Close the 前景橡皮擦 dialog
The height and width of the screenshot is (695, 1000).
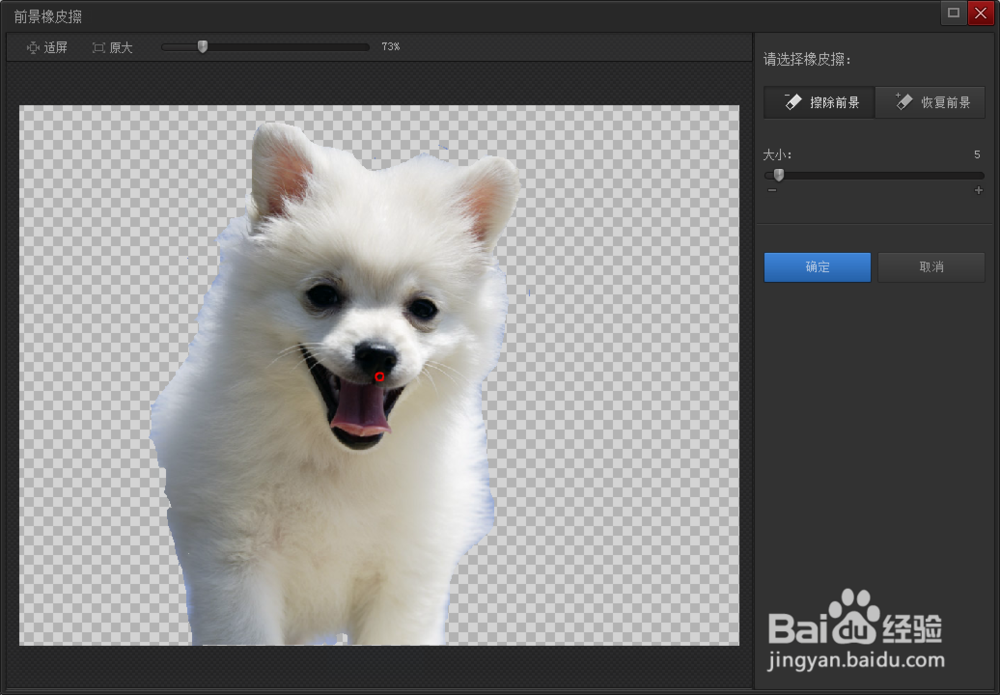(x=979, y=13)
